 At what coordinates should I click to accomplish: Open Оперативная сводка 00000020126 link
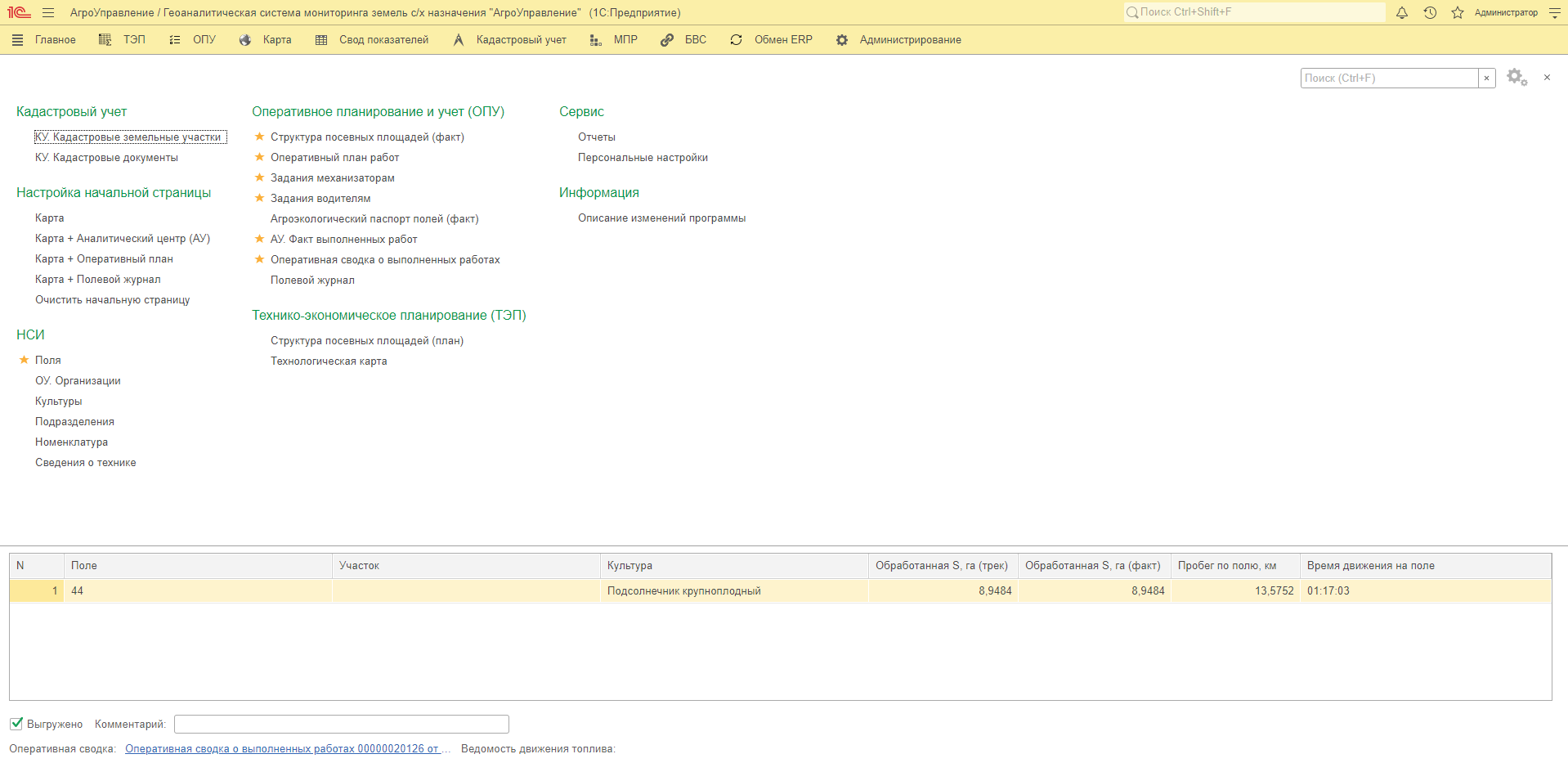pos(288,748)
